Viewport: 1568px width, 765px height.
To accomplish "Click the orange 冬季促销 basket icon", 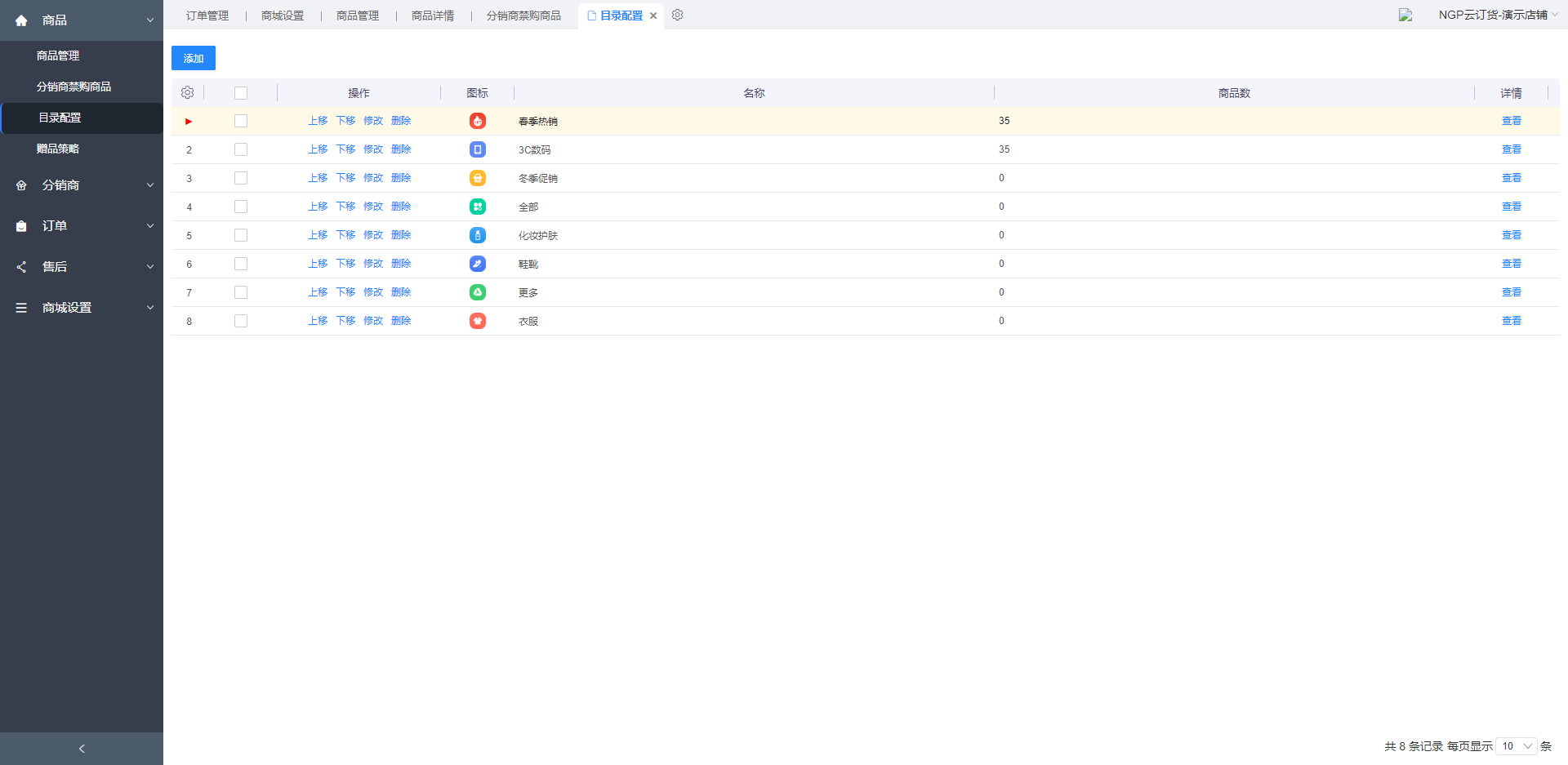I will tap(478, 178).
